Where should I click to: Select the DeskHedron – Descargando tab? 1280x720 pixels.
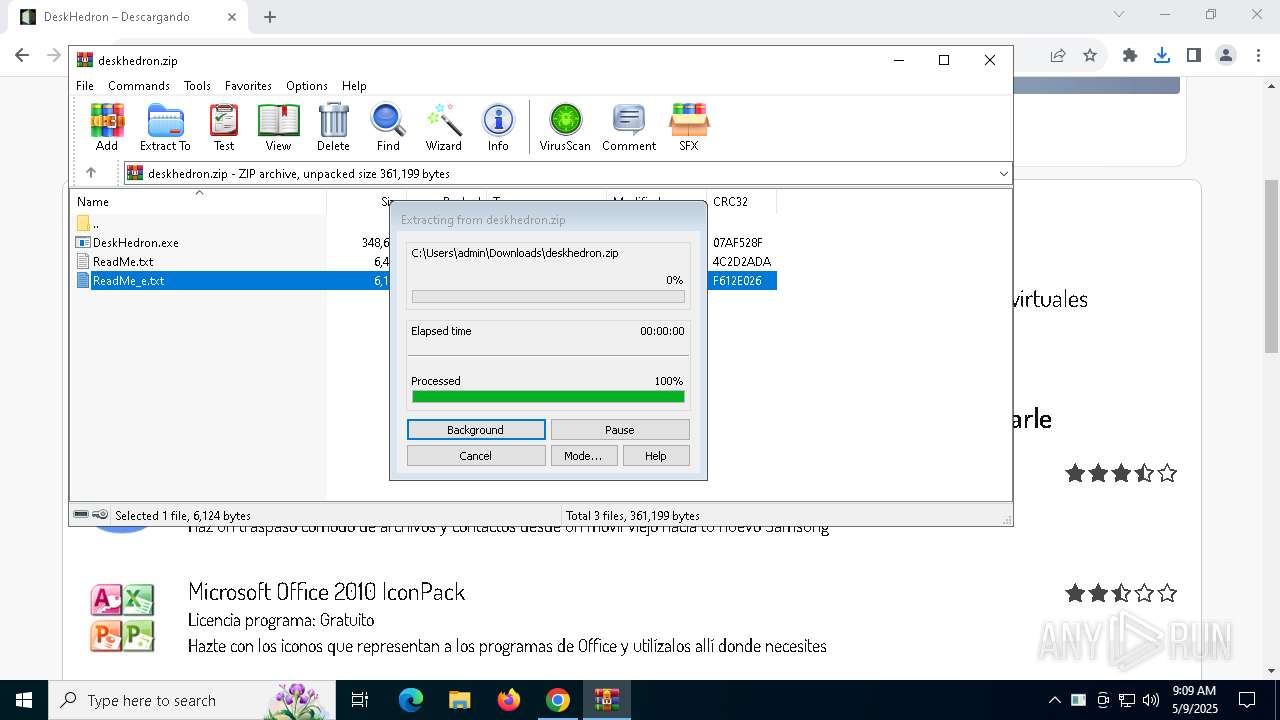tap(128, 17)
